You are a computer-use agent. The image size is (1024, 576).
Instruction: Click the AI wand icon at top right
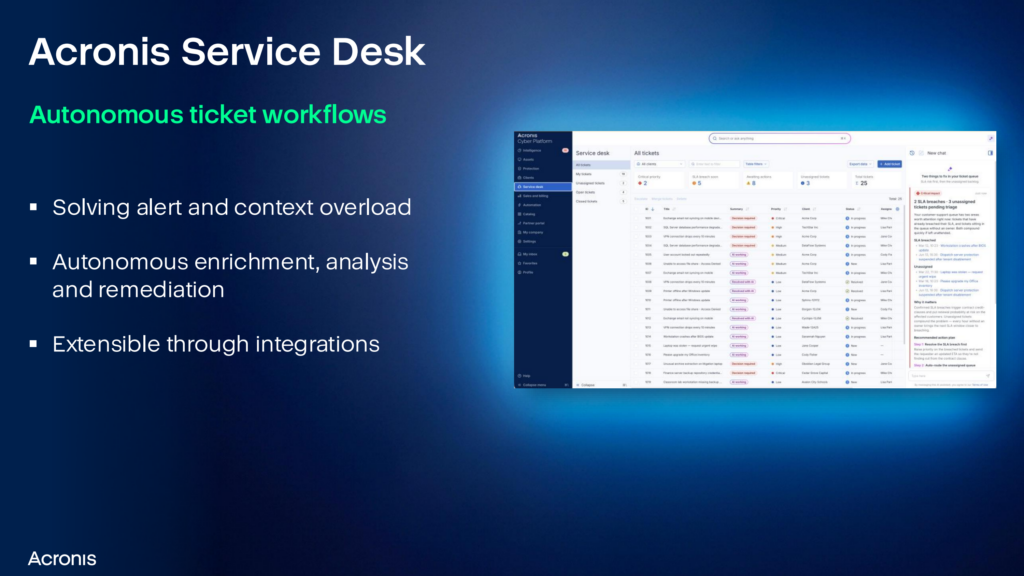991,138
